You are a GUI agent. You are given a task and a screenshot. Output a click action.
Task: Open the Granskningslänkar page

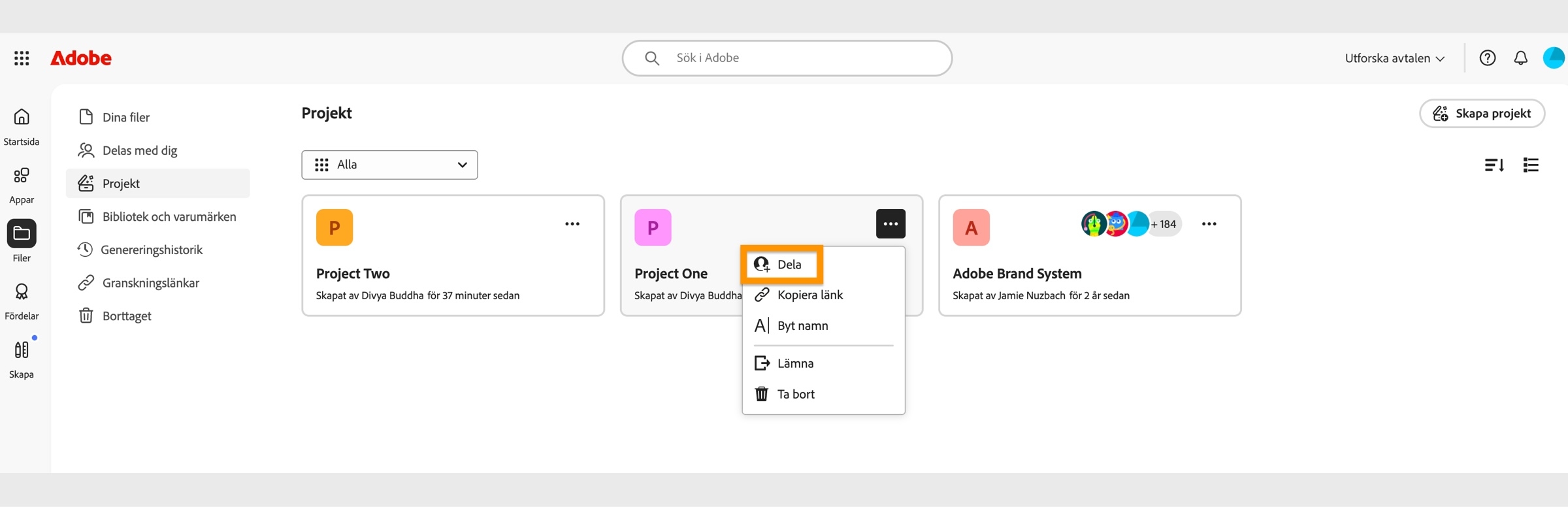pos(150,282)
